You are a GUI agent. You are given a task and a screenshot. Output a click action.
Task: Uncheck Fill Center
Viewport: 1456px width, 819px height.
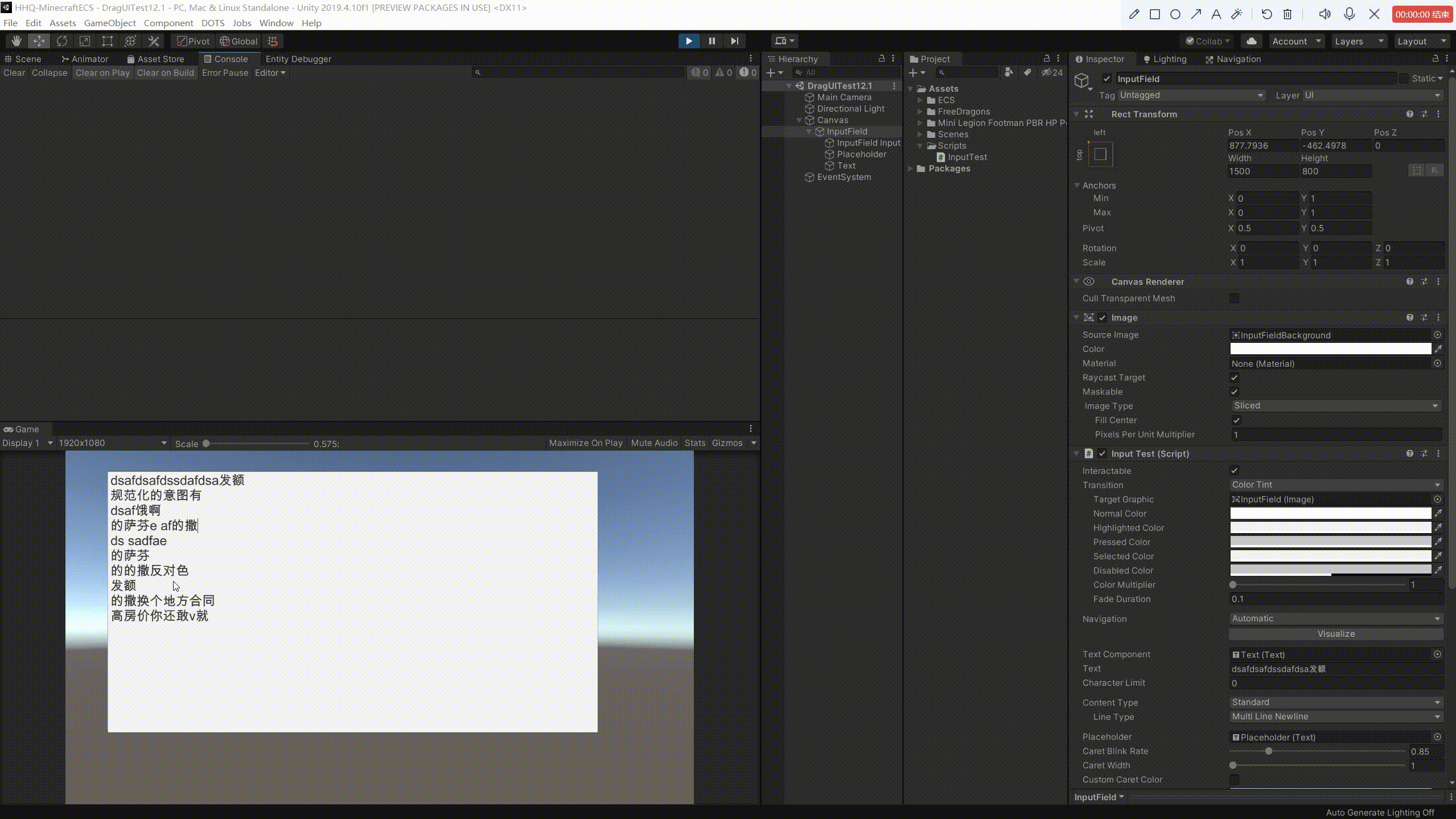point(1236,420)
